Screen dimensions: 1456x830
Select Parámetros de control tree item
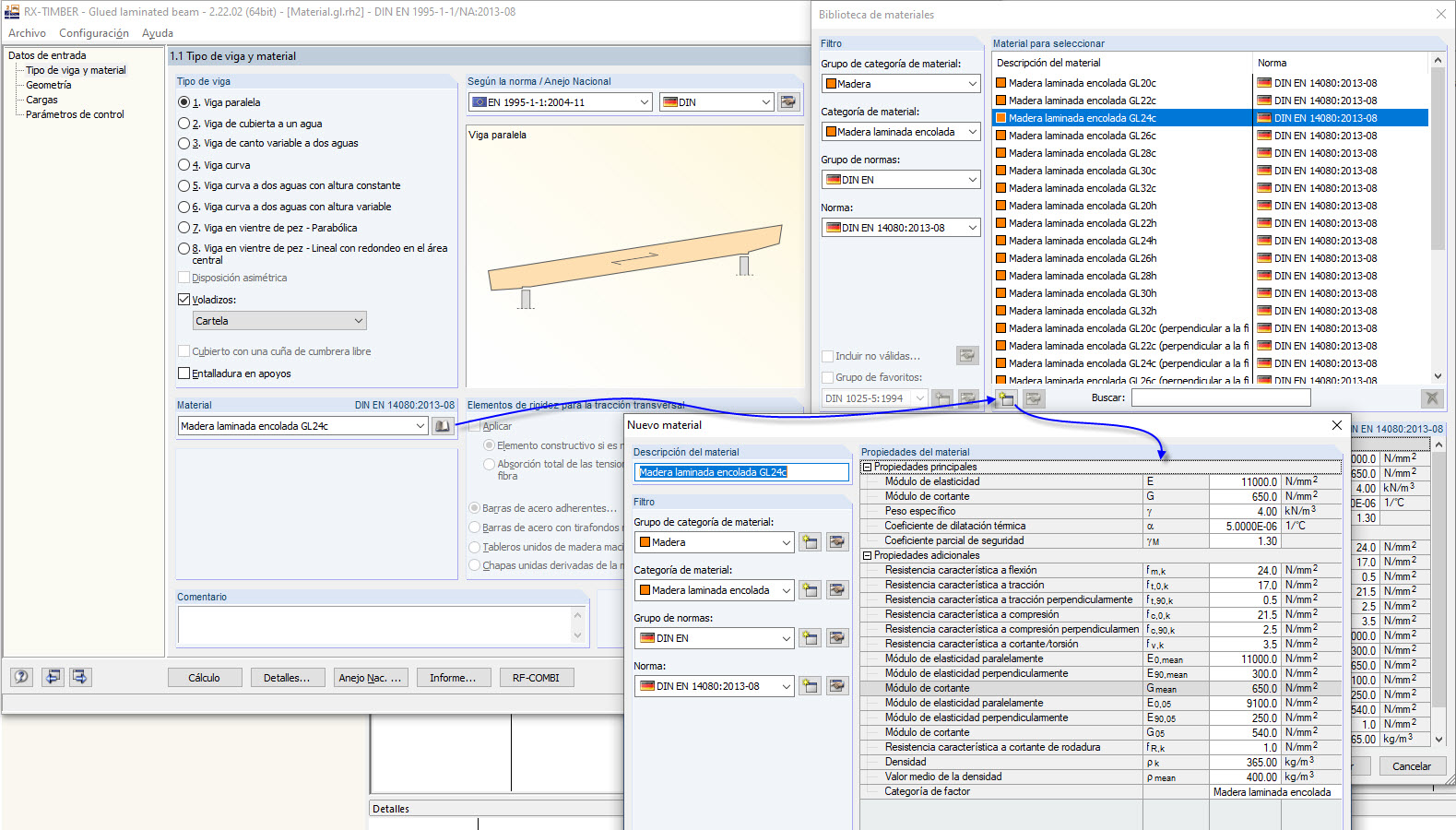[75, 114]
